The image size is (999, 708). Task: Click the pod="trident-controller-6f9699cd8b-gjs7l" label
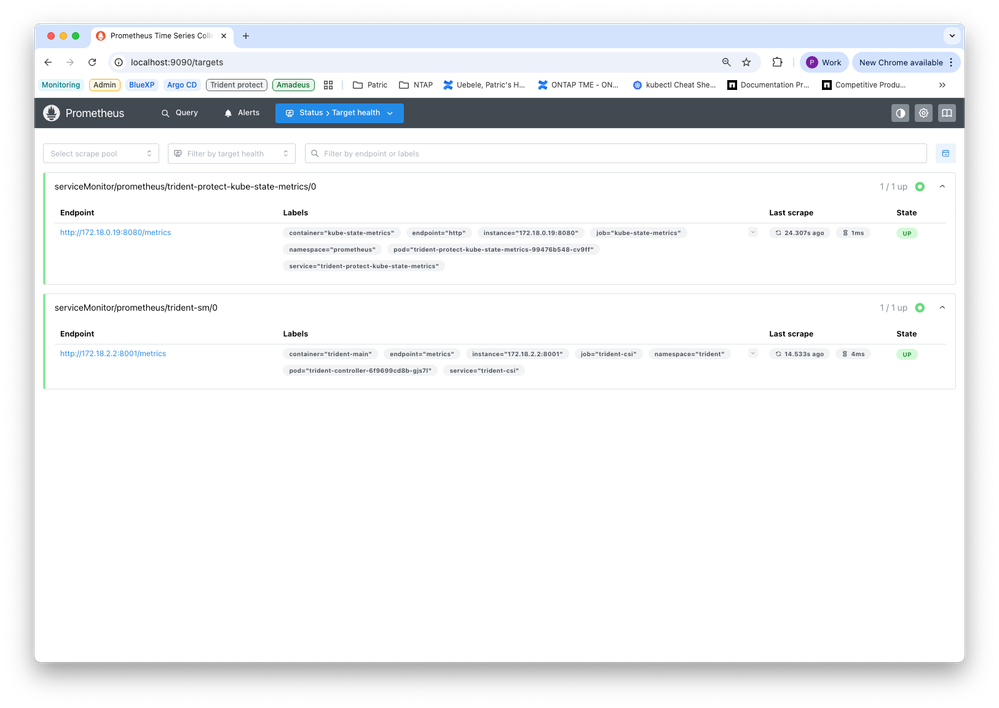point(360,371)
